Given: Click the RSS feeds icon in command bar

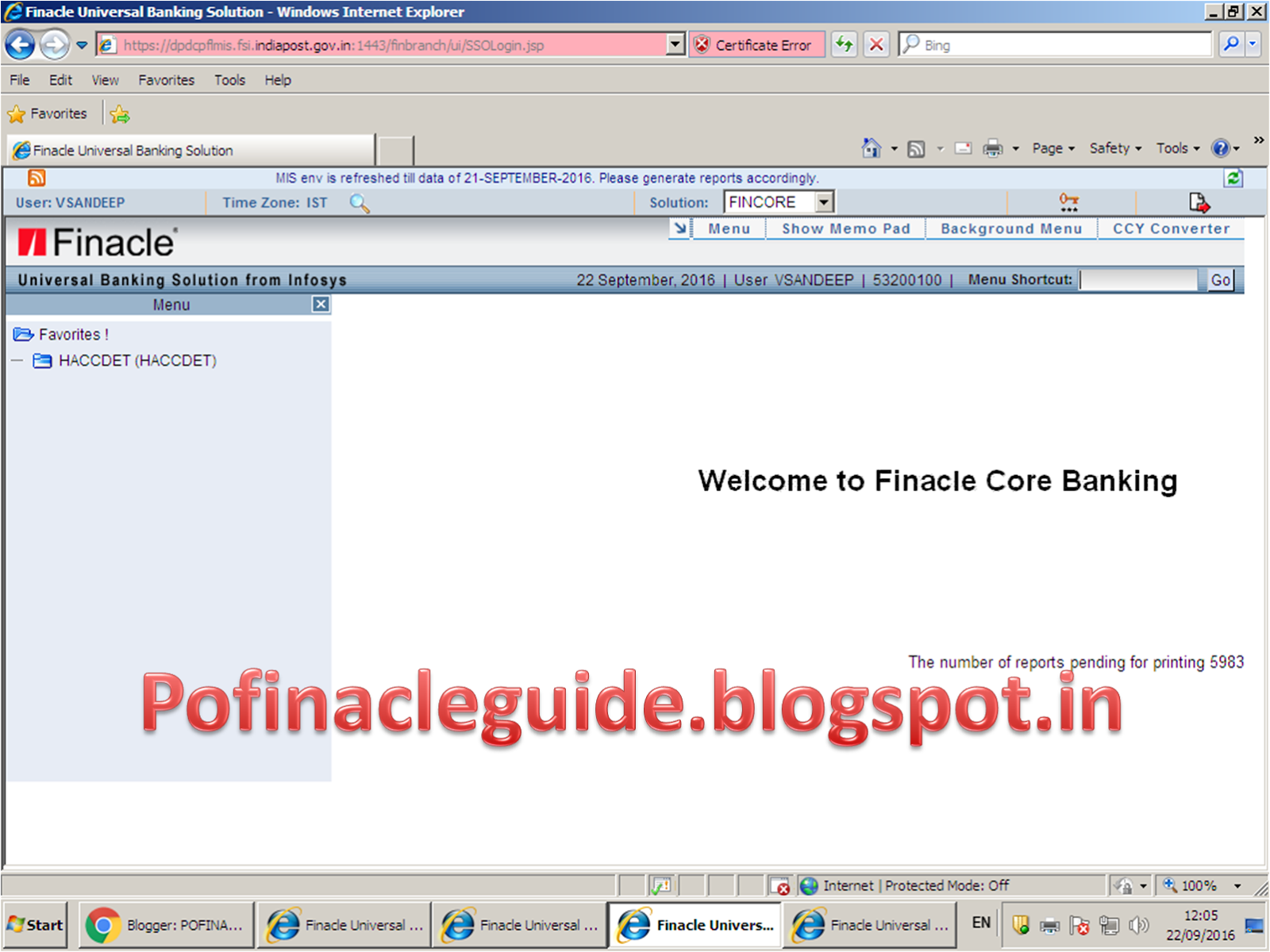Looking at the screenshot, I should pyautogui.click(x=916, y=148).
